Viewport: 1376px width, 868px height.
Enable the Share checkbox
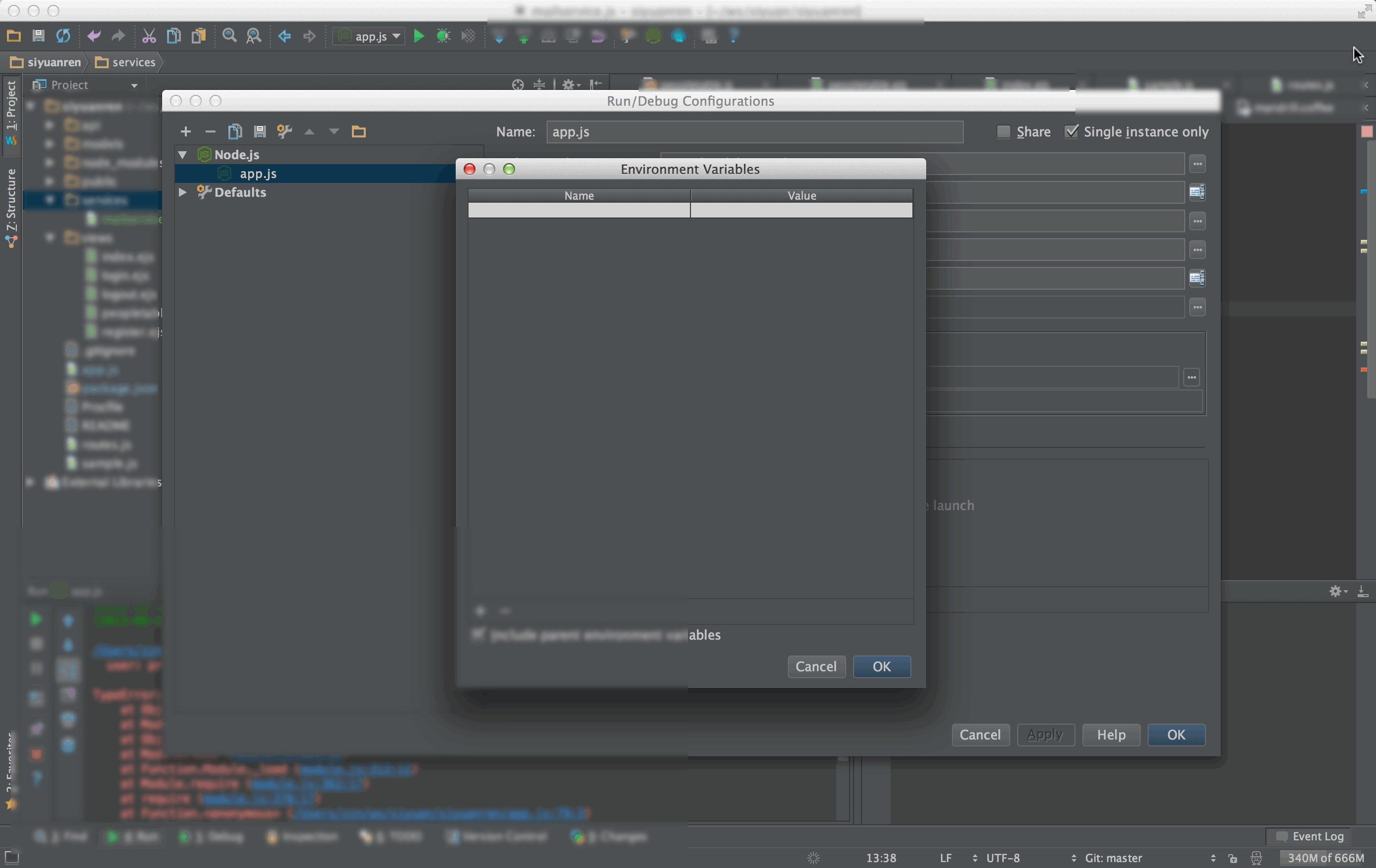point(1003,131)
